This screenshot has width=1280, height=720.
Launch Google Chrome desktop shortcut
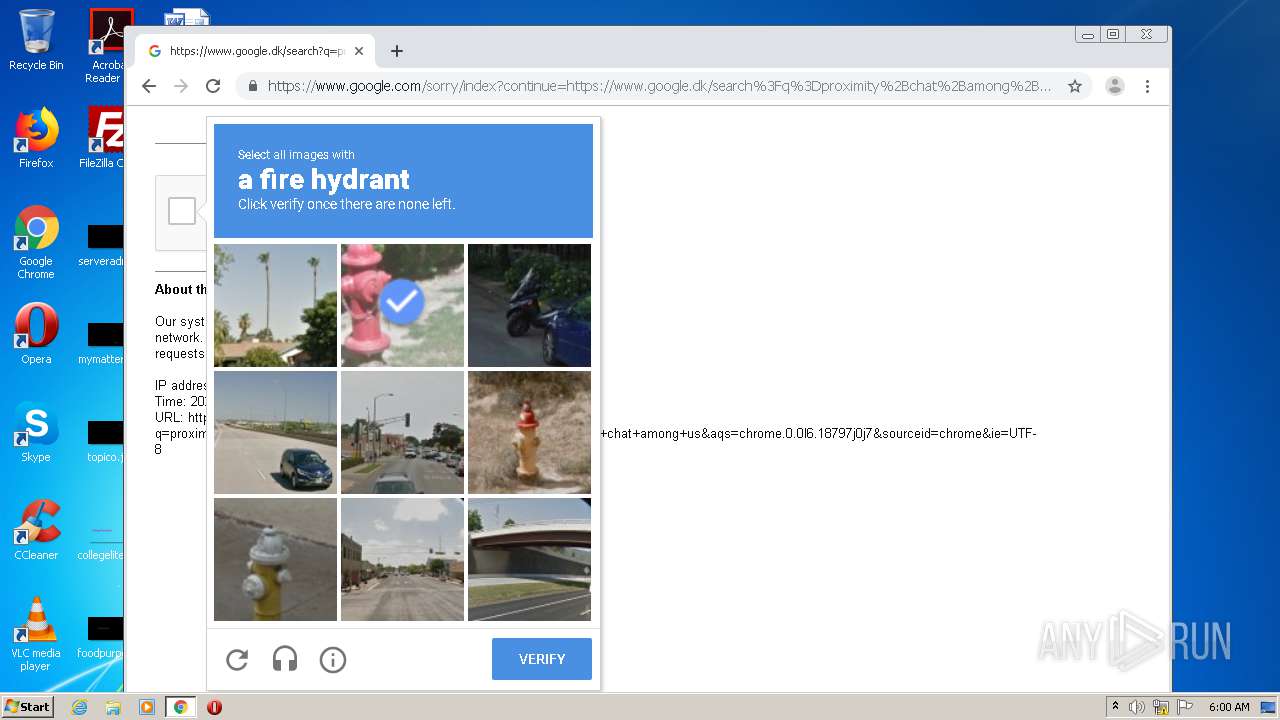pos(36,242)
